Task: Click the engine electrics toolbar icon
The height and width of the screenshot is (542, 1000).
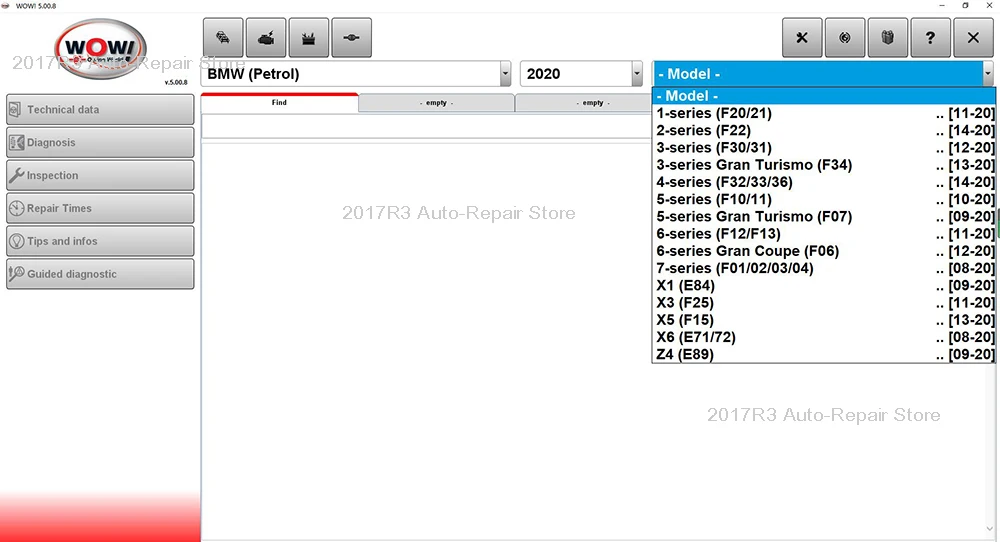Action: click(266, 38)
